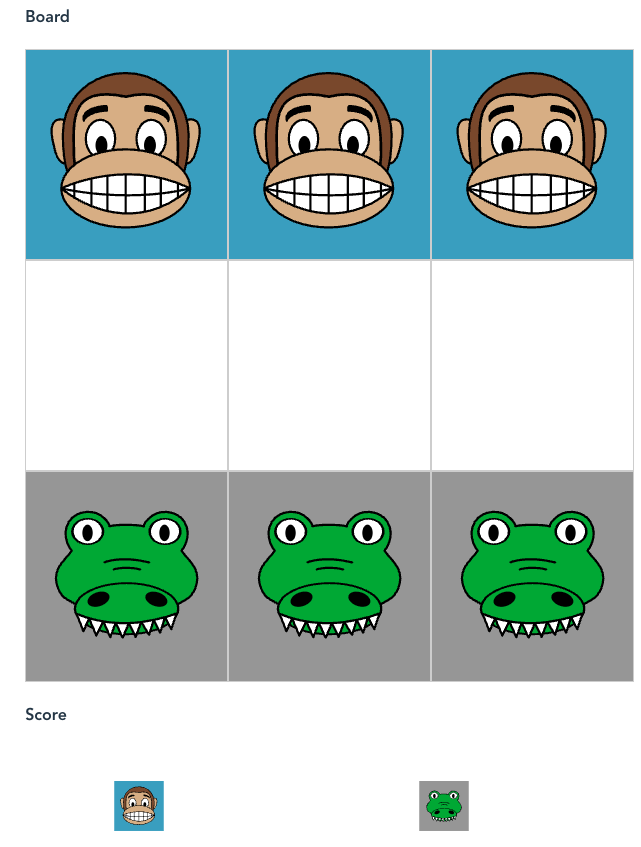Select the bottom-right crocodile piece
The width and height of the screenshot is (641, 847).
point(532,575)
